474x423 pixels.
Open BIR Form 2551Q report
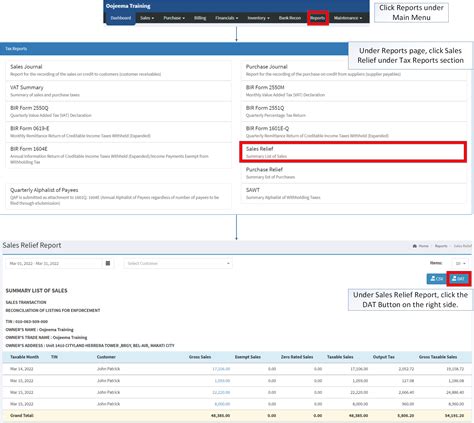click(354, 111)
